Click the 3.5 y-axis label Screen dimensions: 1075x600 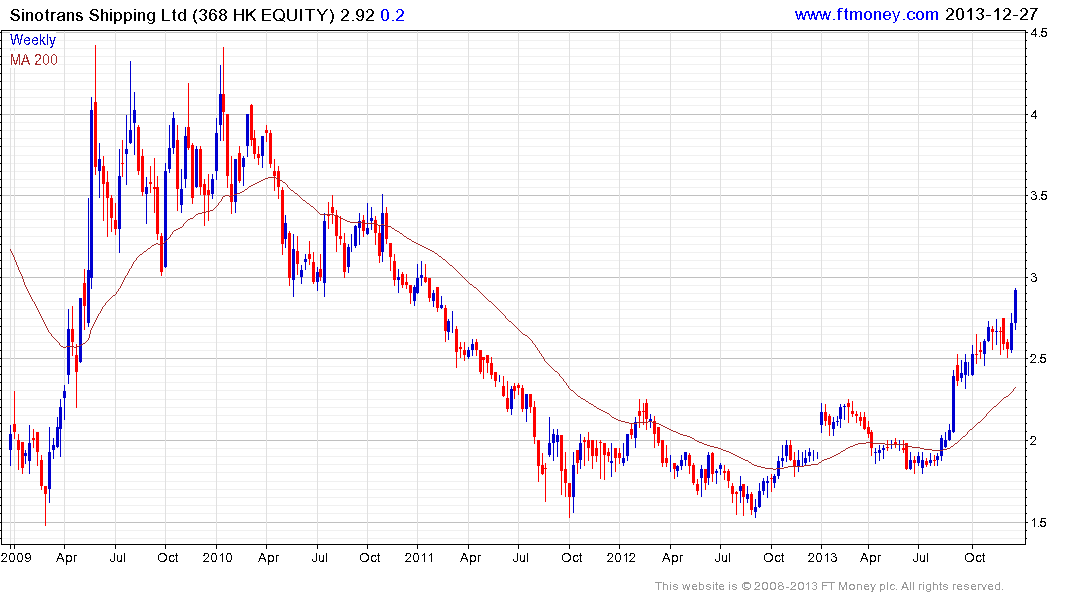(x=1039, y=195)
